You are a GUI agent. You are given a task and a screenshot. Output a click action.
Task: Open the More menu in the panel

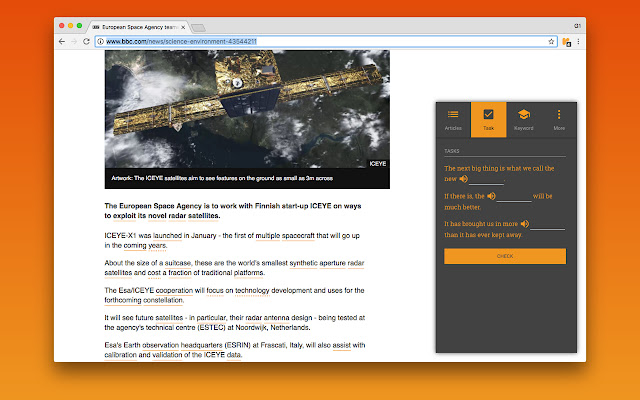coord(559,120)
